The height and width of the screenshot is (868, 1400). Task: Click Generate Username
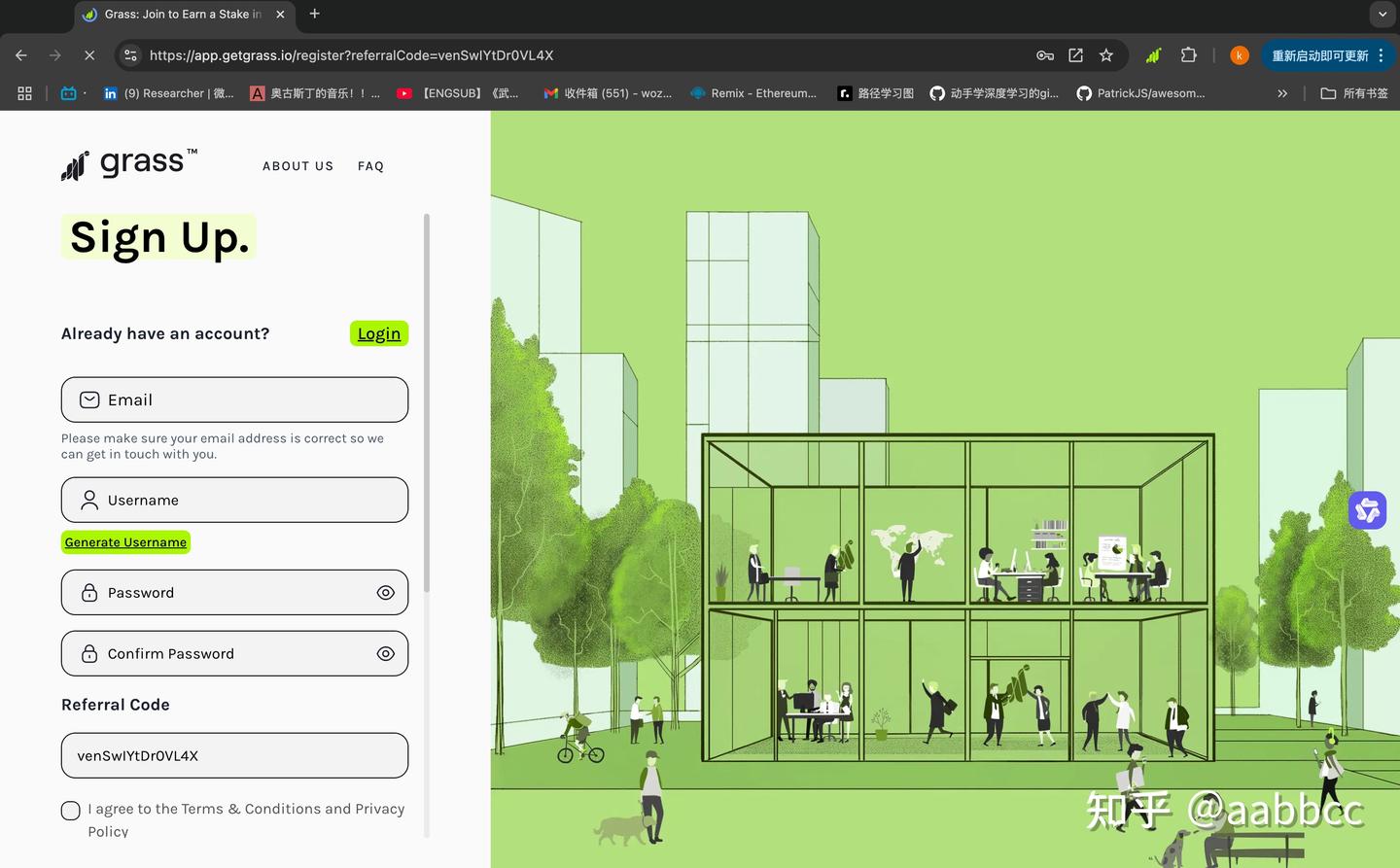(125, 542)
